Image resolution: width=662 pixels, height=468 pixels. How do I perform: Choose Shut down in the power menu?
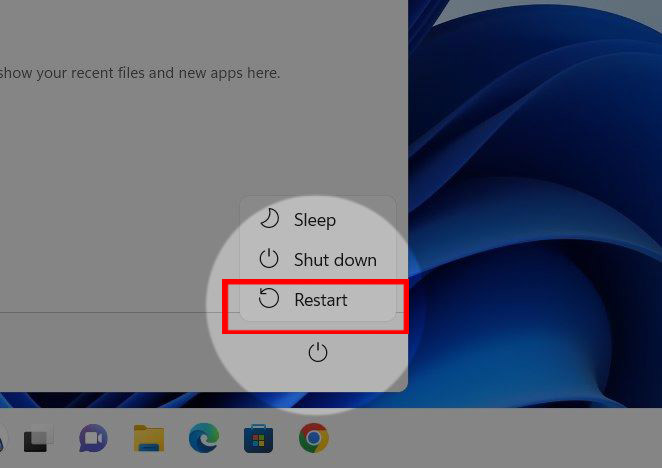318,260
